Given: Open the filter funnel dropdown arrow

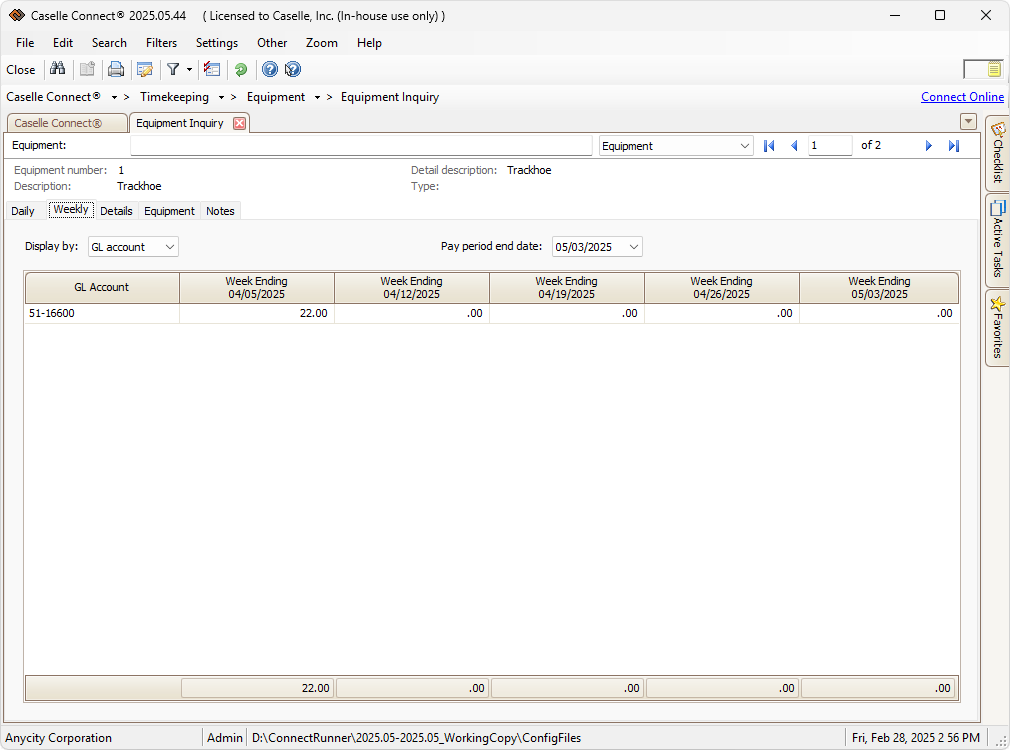Looking at the screenshot, I should [189, 69].
